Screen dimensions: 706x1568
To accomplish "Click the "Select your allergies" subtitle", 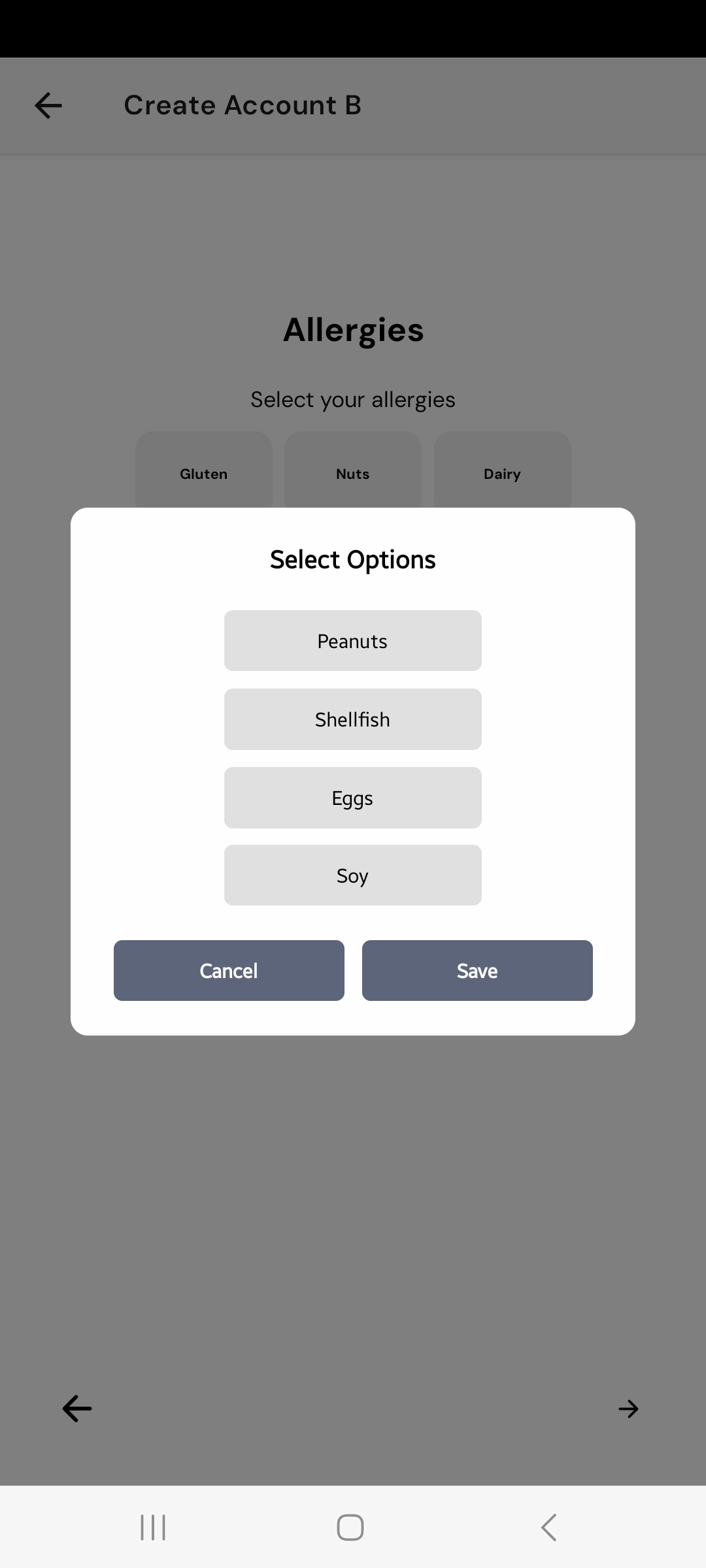I will pyautogui.click(x=353, y=399).
